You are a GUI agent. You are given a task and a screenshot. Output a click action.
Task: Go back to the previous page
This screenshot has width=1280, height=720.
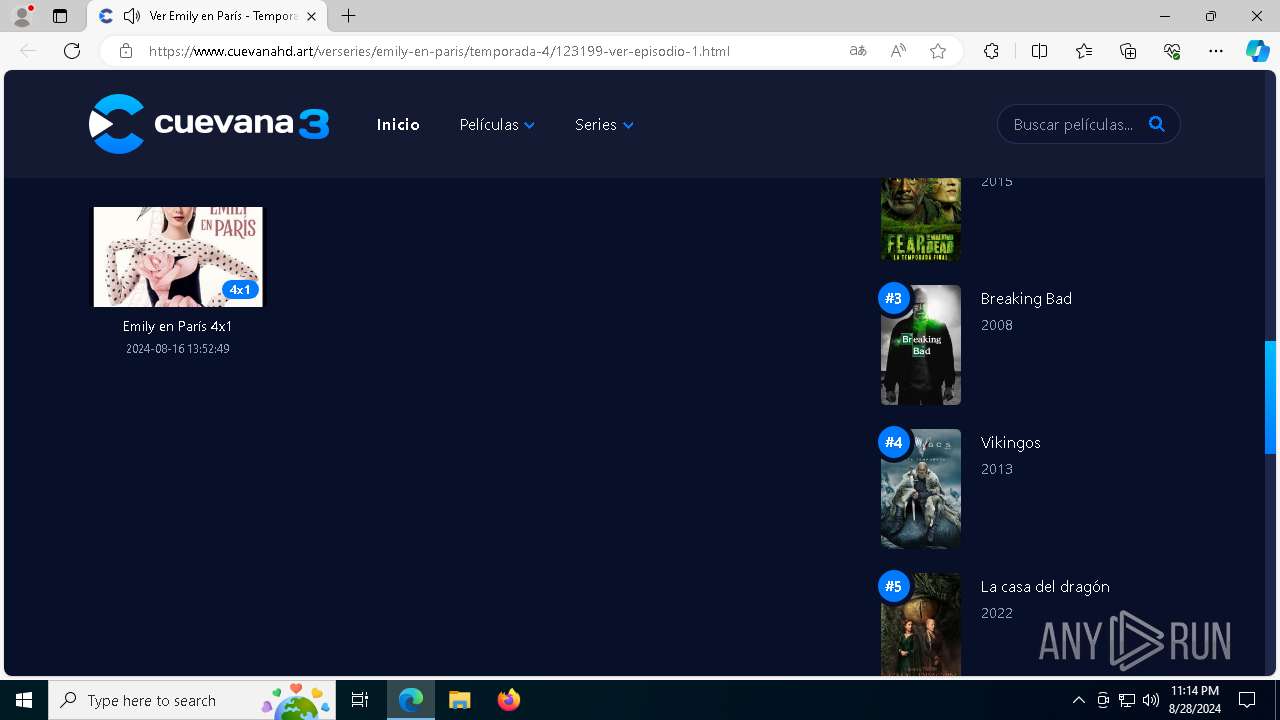[28, 51]
